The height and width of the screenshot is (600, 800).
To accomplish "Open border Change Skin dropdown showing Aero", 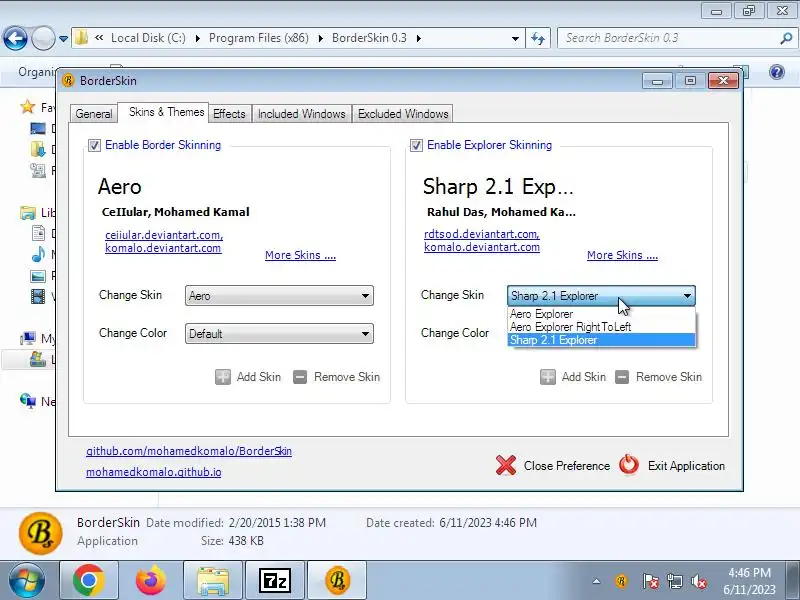I will (x=279, y=295).
